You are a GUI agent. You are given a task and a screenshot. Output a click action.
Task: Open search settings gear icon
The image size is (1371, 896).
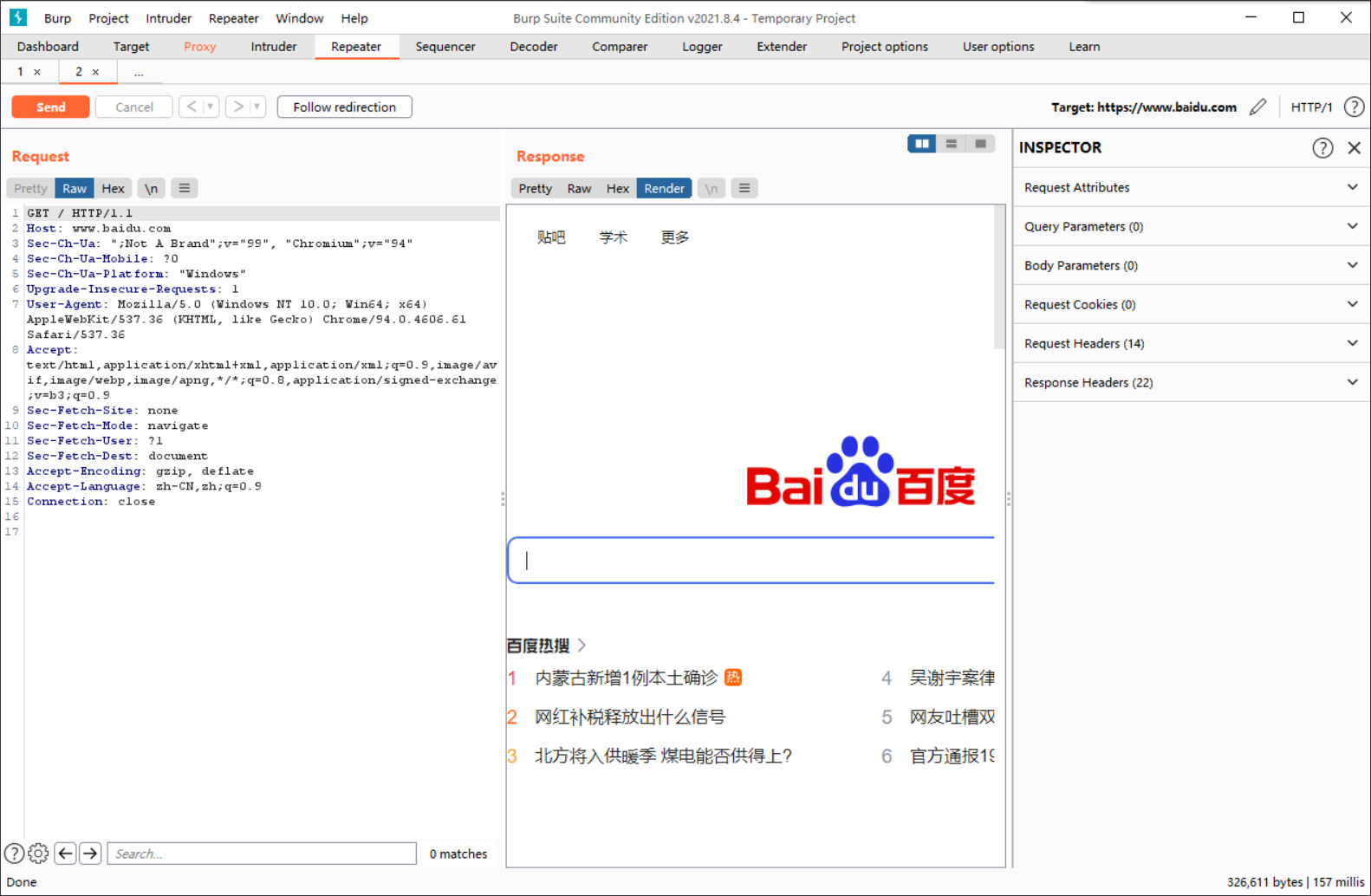(38, 854)
